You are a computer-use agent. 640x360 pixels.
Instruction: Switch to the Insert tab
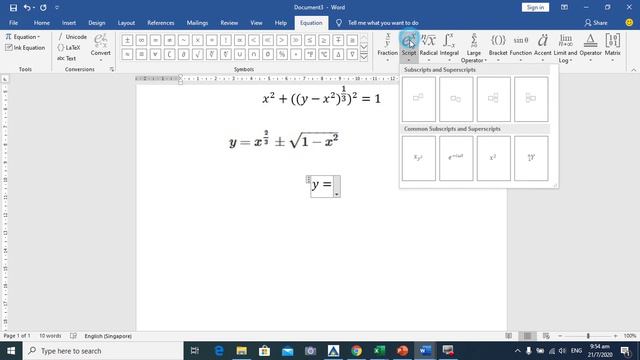click(x=69, y=23)
